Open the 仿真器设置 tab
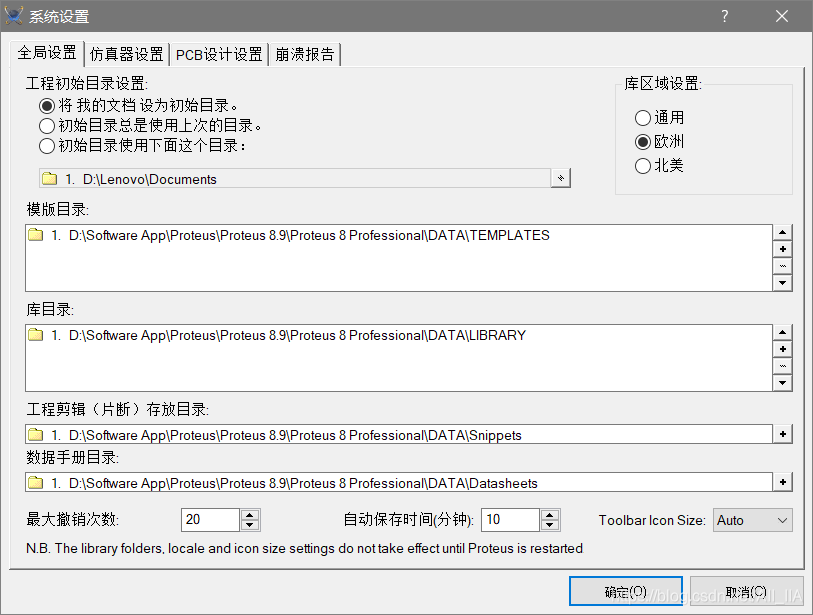 [x=127, y=54]
